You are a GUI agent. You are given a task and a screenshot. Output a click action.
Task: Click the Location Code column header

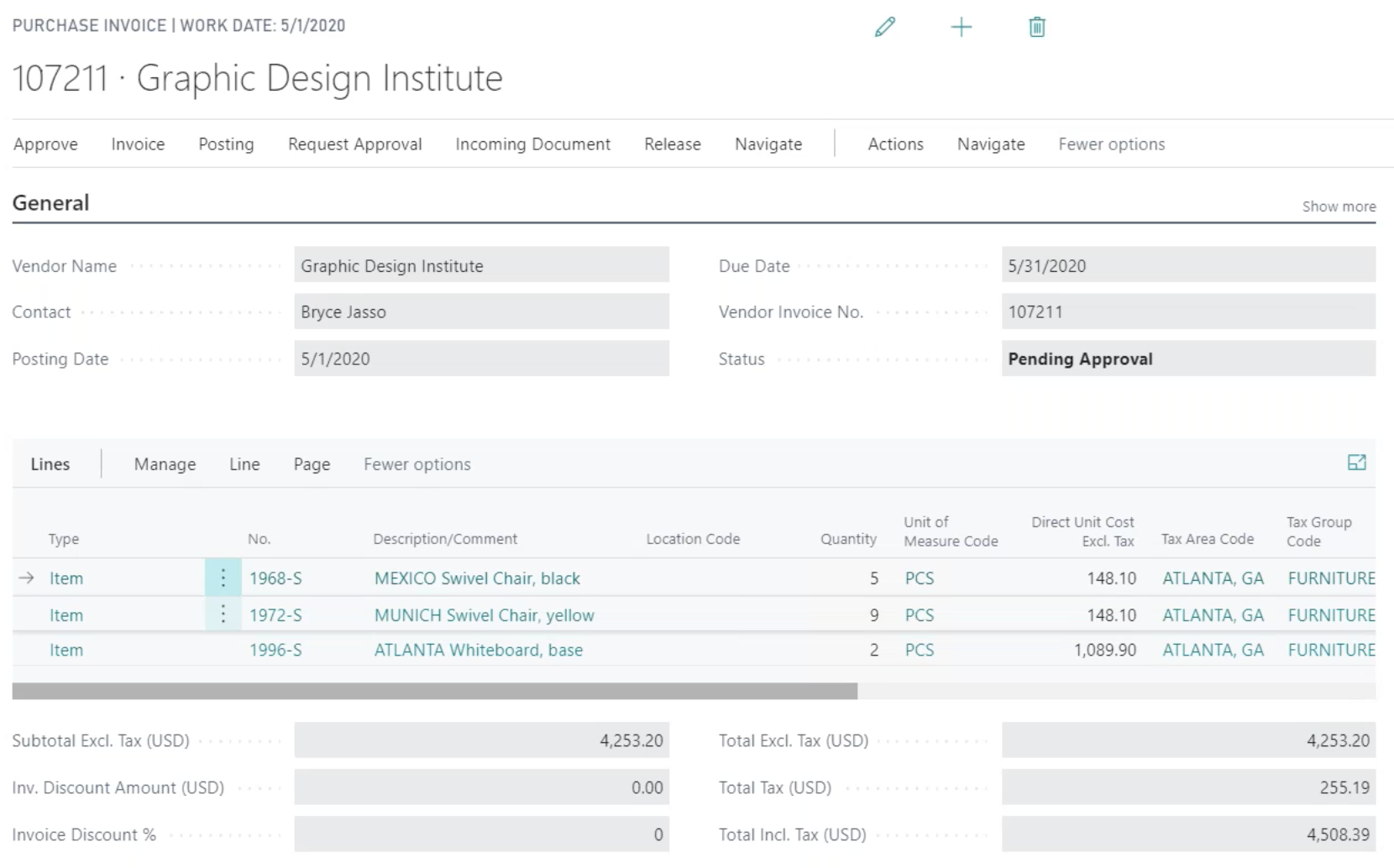pos(693,539)
